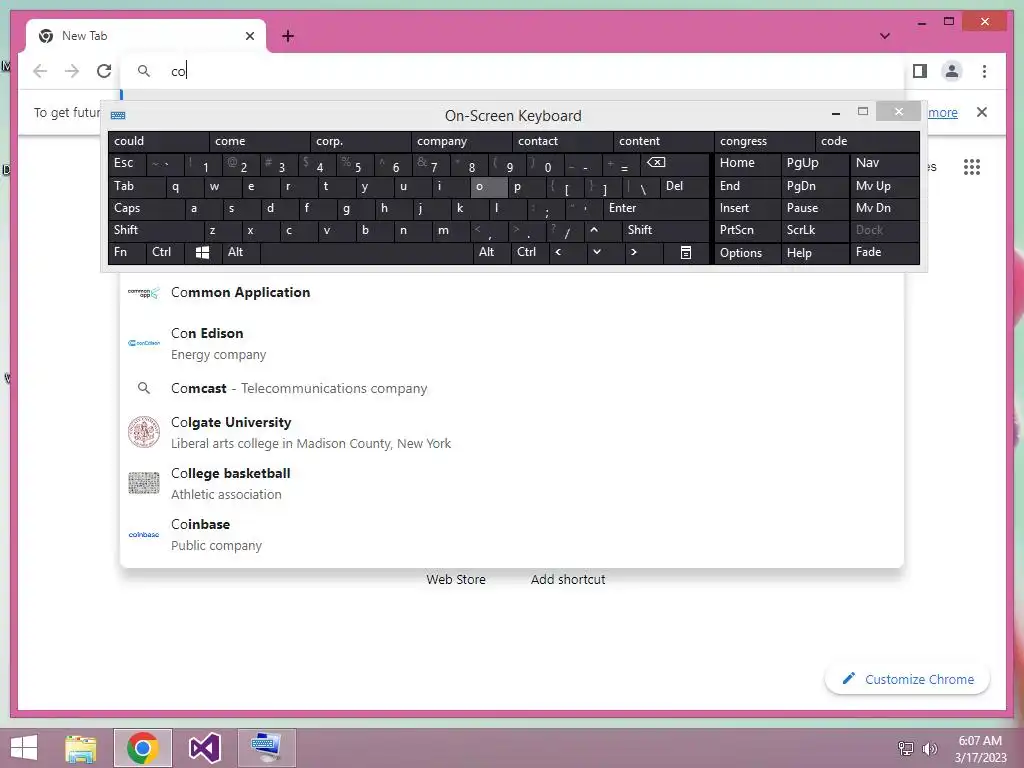Toggle the Fn key

point(127,252)
